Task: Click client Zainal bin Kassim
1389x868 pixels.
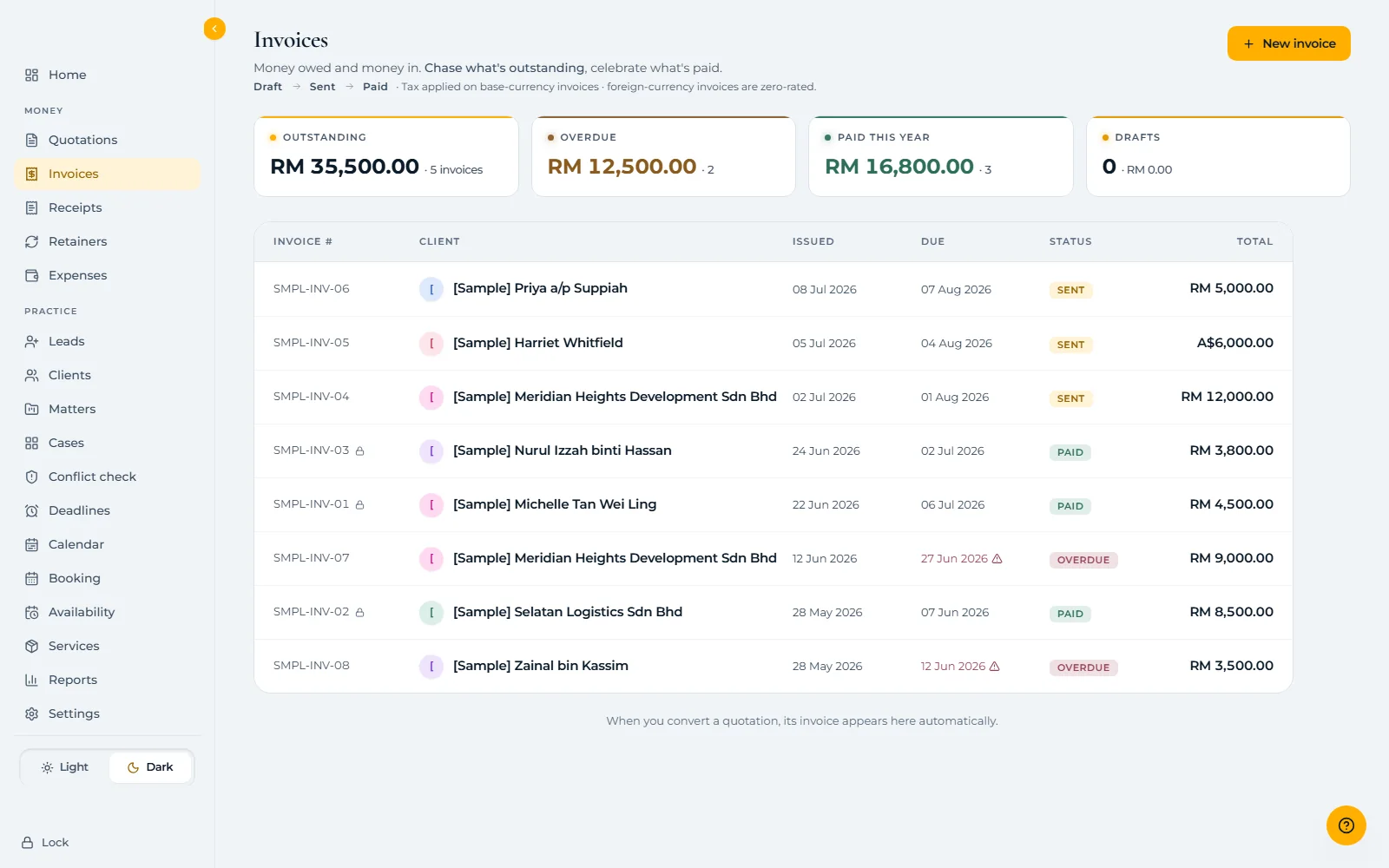Action: pyautogui.click(x=541, y=666)
